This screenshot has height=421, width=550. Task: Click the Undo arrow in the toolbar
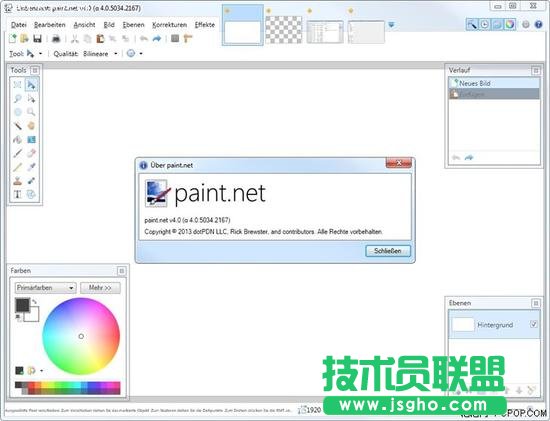(x=144, y=39)
